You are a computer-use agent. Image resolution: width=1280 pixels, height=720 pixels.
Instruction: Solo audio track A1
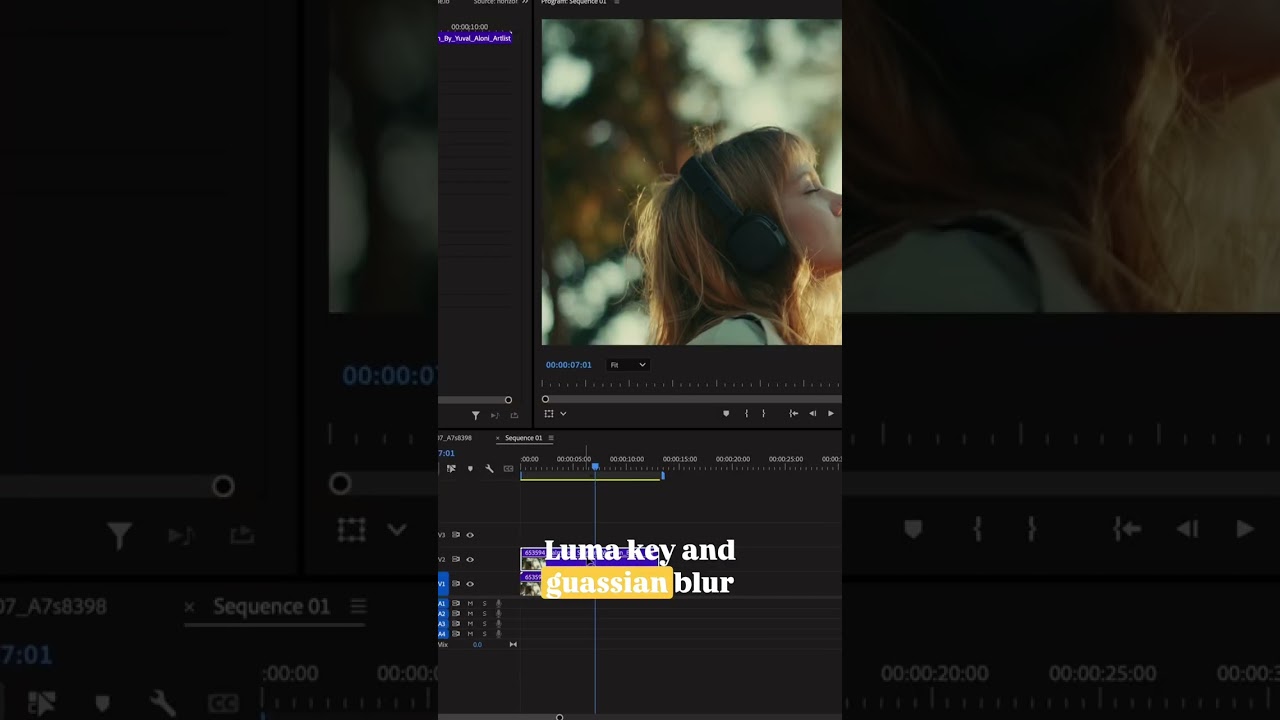pyautogui.click(x=484, y=603)
